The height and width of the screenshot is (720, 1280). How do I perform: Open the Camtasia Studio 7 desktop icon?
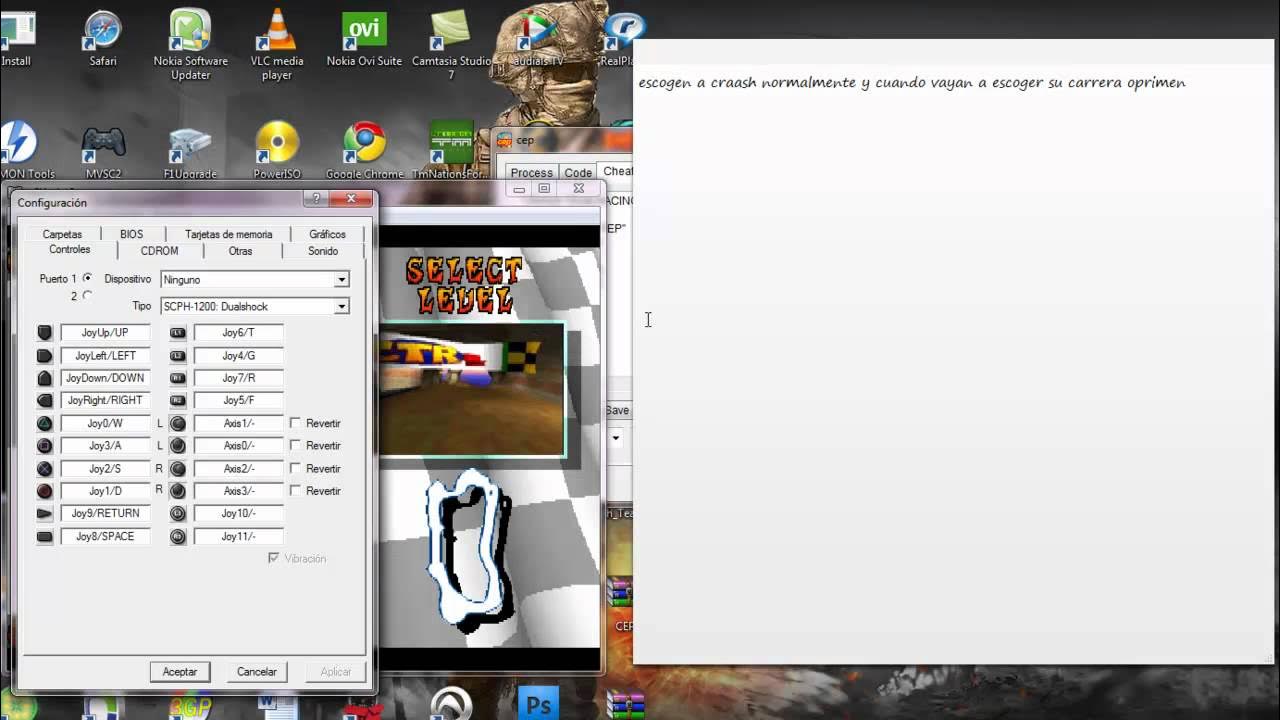pos(450,44)
